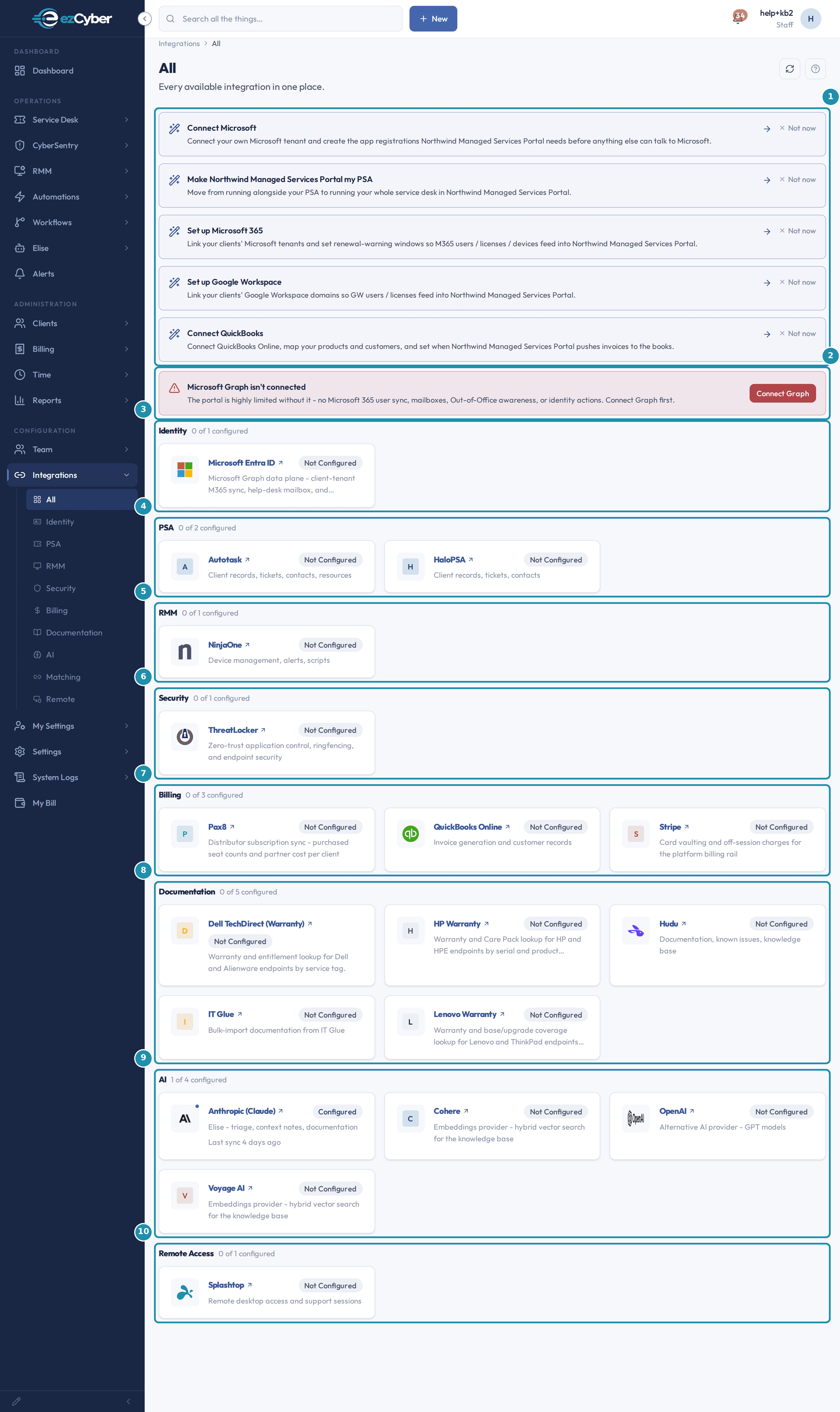Viewport: 840px width, 1412px height.
Task: Click the arrow on Set up Microsoft 365 row
Action: [767, 232]
